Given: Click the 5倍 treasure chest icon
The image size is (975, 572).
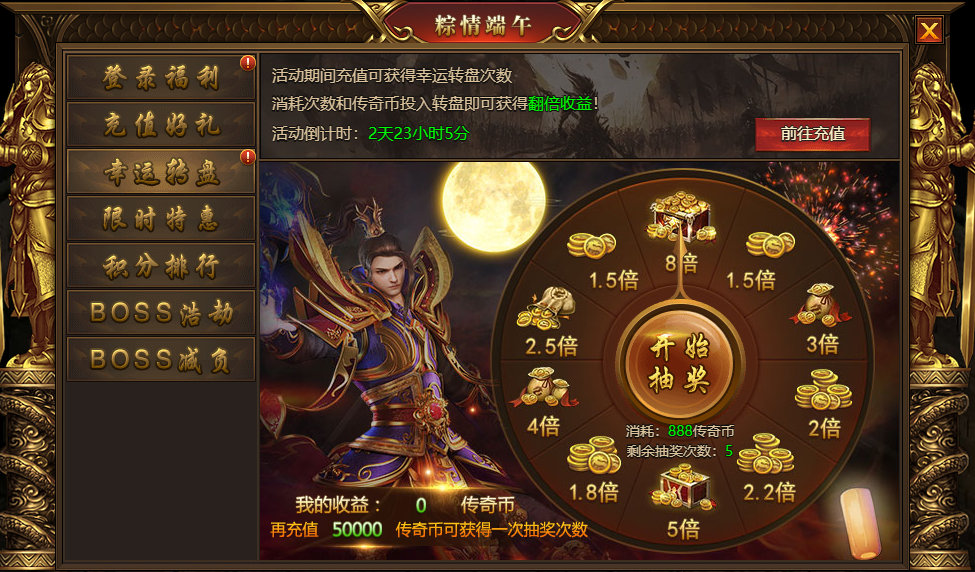Looking at the screenshot, I should 682,488.
